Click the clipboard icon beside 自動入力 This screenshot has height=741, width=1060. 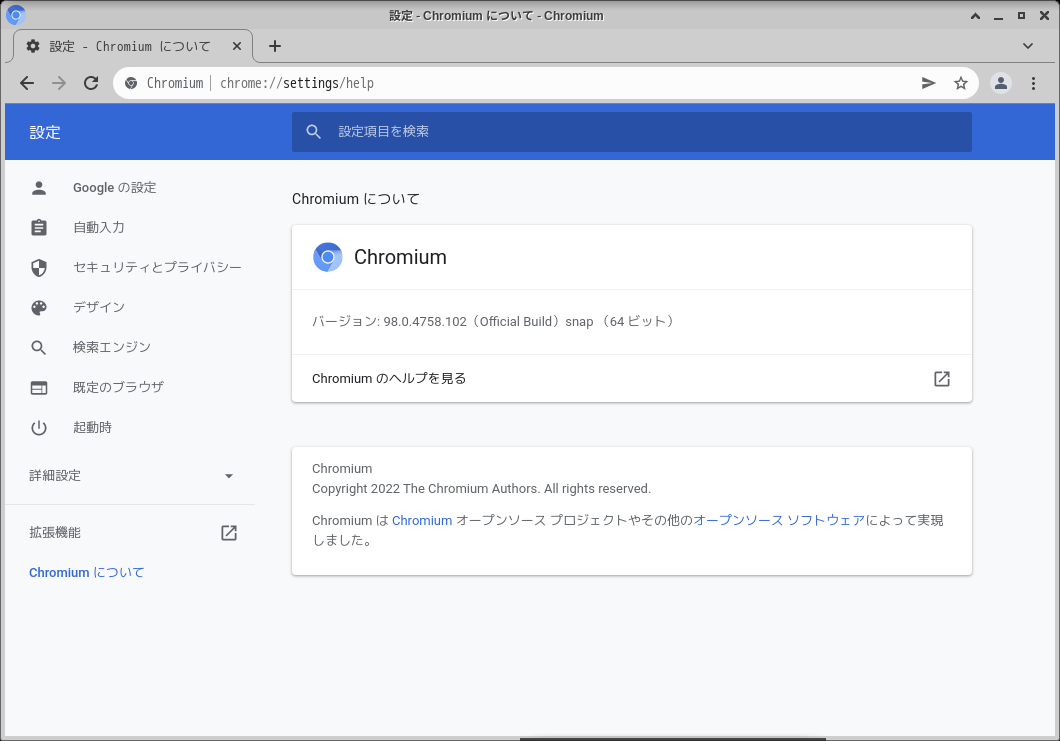pos(39,228)
